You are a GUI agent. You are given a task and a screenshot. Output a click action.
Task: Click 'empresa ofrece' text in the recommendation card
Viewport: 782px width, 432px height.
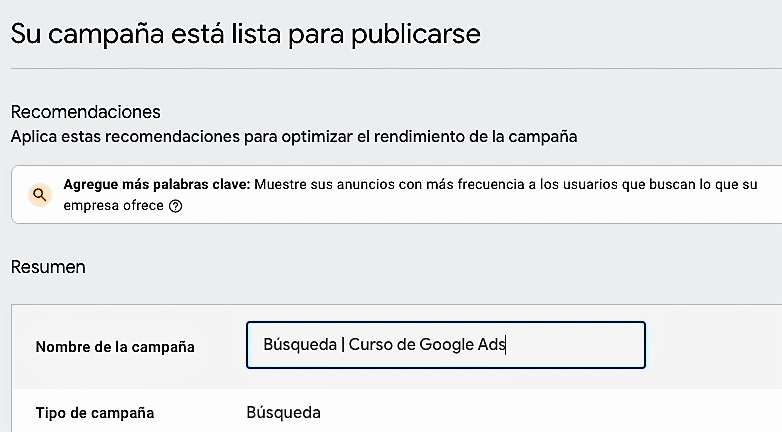tap(114, 207)
